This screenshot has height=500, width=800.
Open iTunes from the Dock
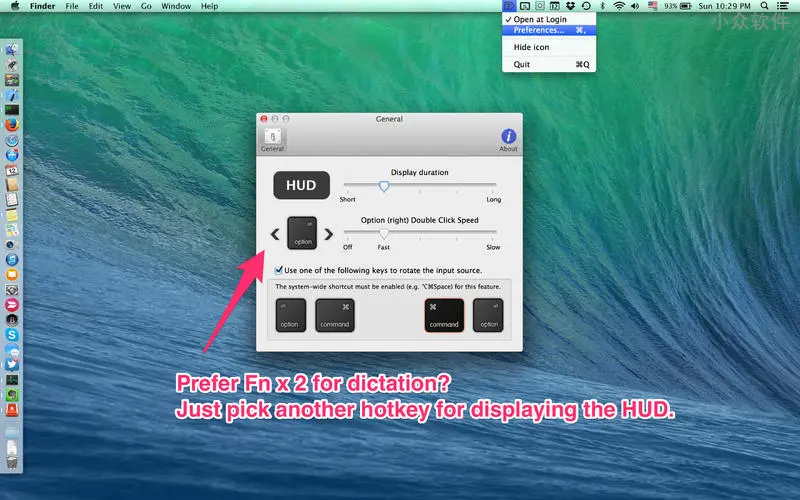[12, 260]
